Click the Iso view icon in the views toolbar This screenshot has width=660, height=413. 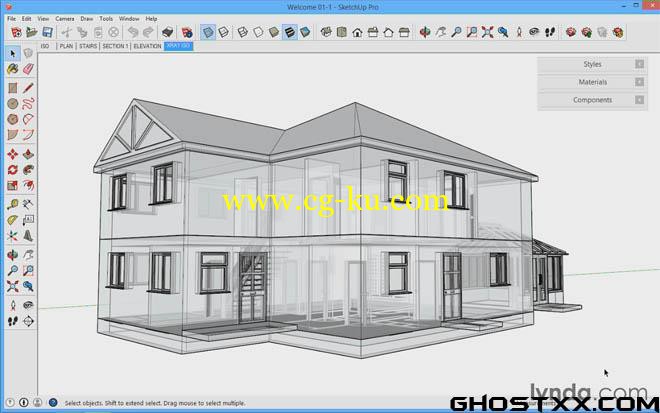326,32
